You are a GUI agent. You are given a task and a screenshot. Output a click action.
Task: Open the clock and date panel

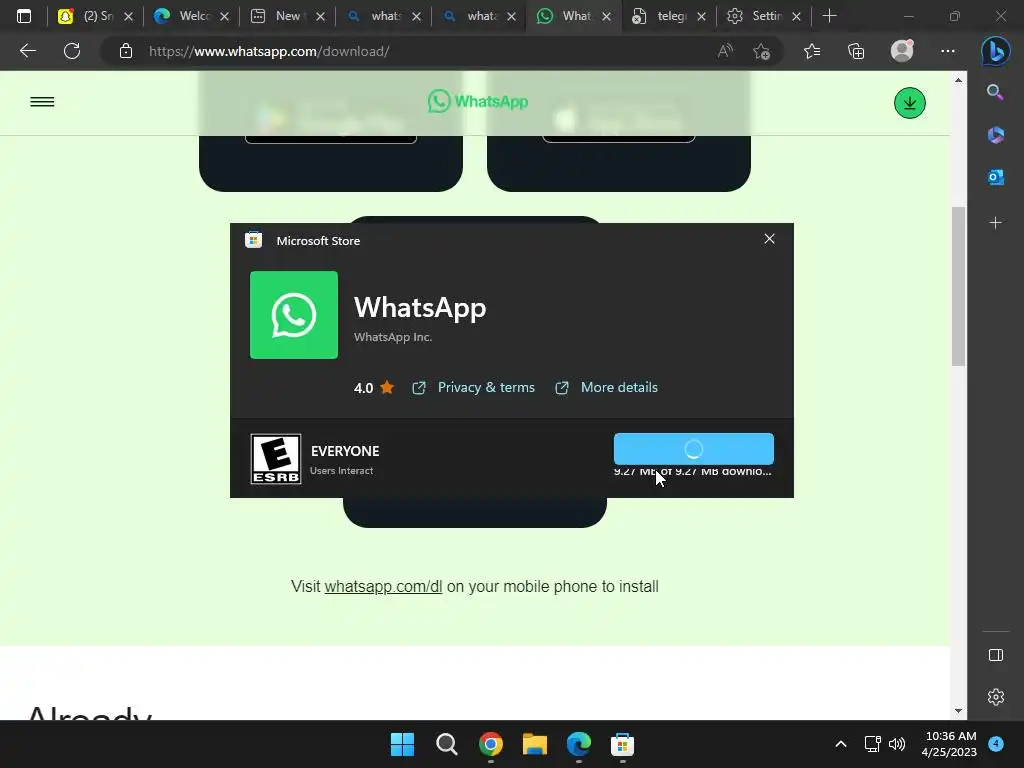[x=950, y=744]
